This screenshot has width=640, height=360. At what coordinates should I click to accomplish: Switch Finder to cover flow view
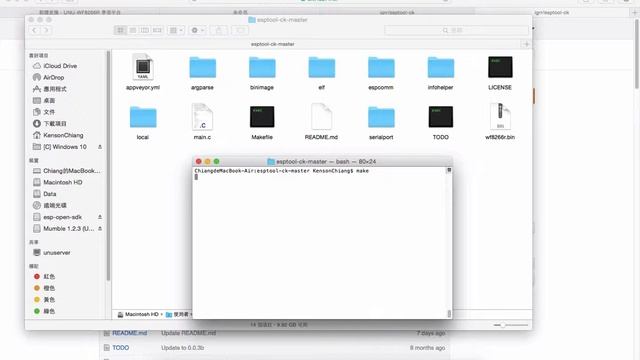(x=157, y=30)
